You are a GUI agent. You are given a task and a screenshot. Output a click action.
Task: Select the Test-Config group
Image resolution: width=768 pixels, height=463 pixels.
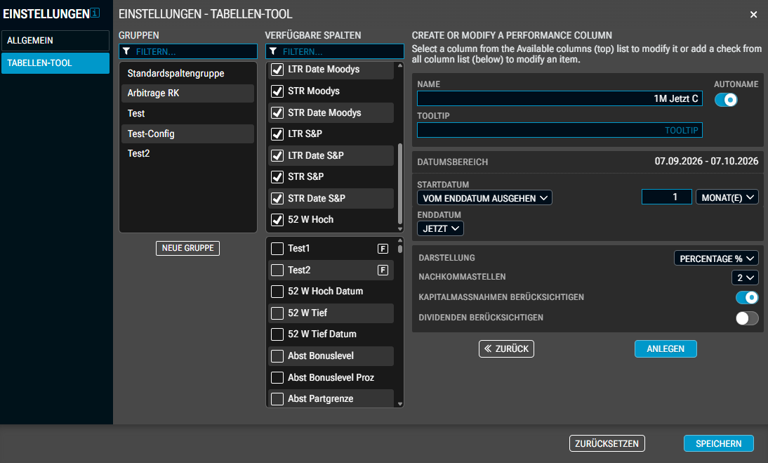(188, 134)
